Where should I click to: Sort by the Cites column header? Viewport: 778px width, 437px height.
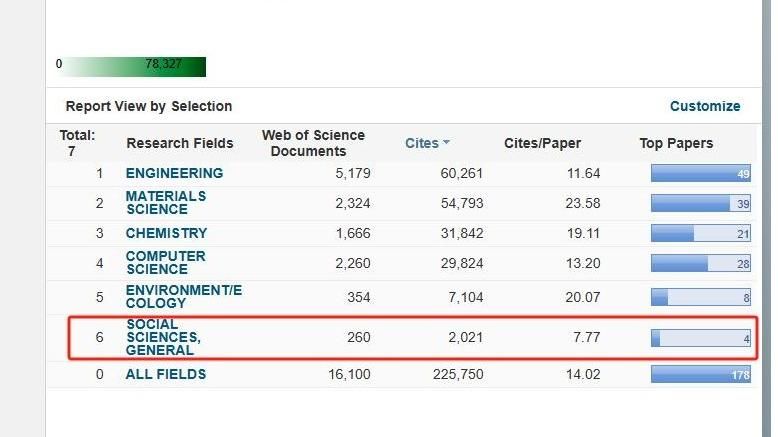click(421, 143)
